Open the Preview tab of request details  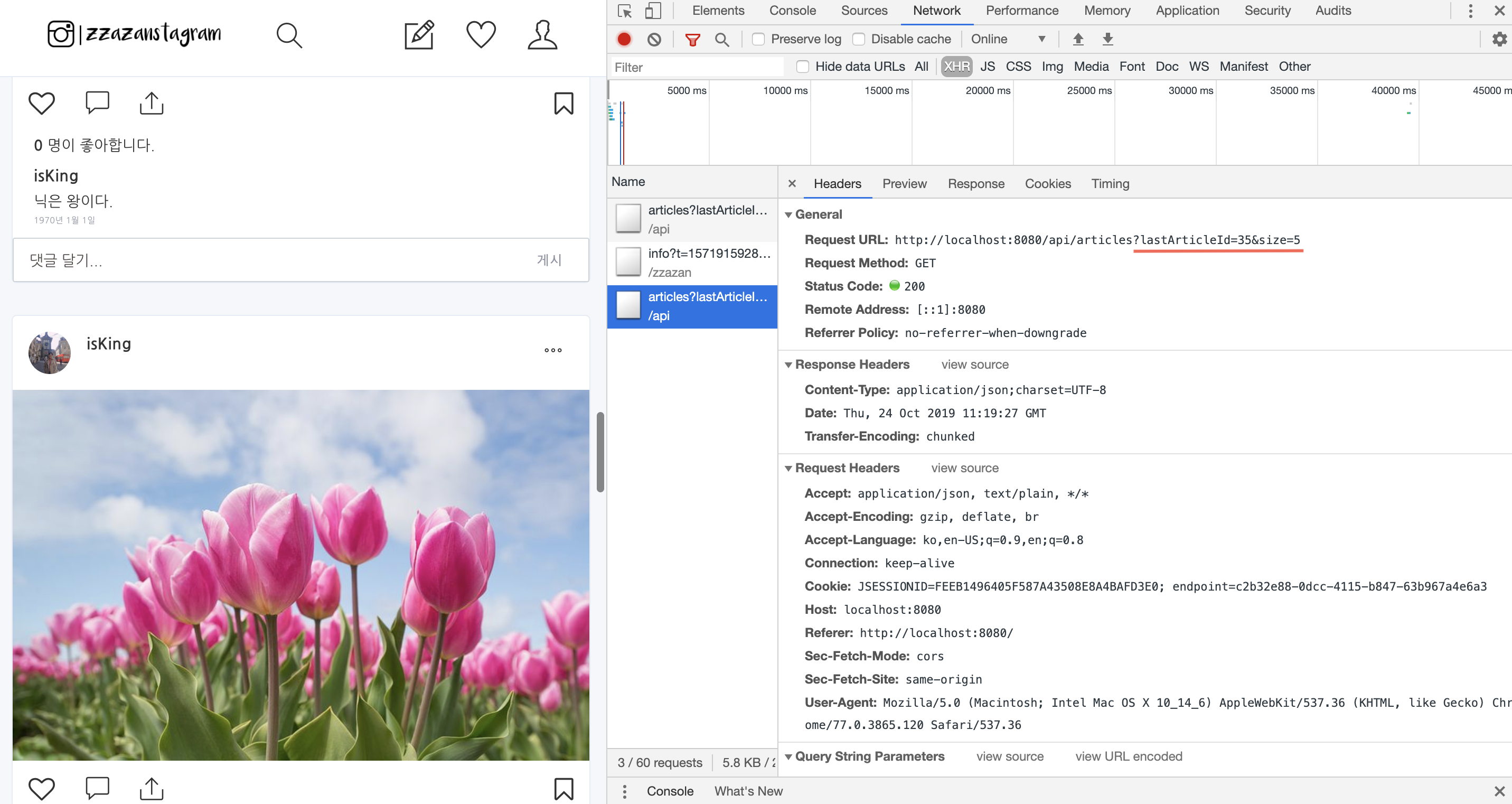tap(904, 184)
